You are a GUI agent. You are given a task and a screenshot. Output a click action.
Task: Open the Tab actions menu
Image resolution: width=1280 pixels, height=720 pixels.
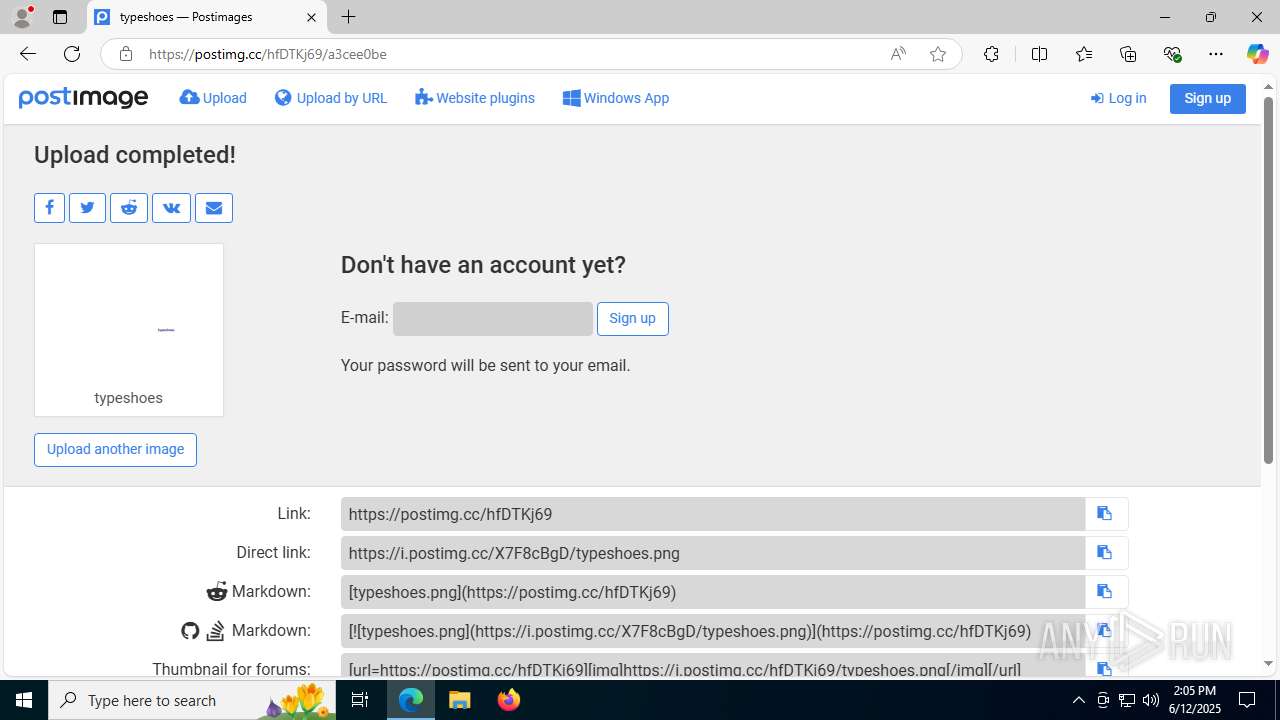click(x=60, y=17)
